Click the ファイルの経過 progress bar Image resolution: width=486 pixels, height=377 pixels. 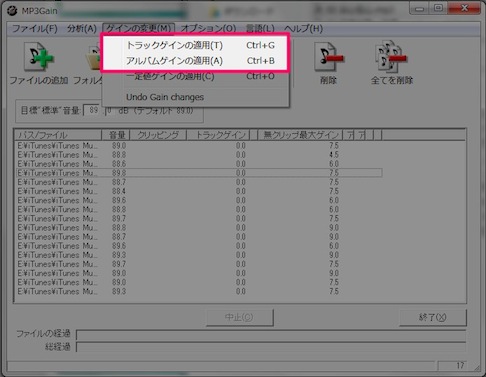(x=271, y=334)
